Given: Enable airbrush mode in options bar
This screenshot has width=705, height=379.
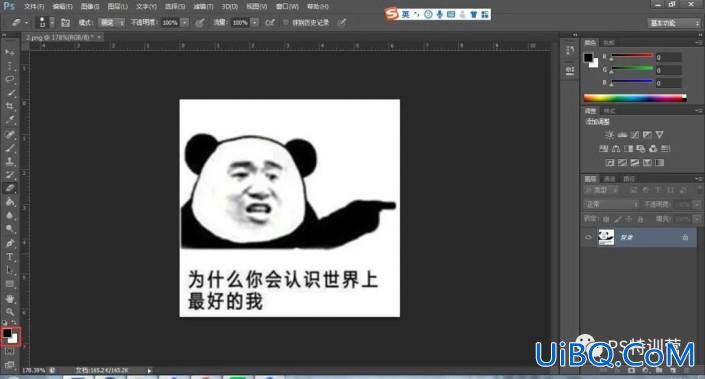Looking at the screenshot, I should (270, 22).
